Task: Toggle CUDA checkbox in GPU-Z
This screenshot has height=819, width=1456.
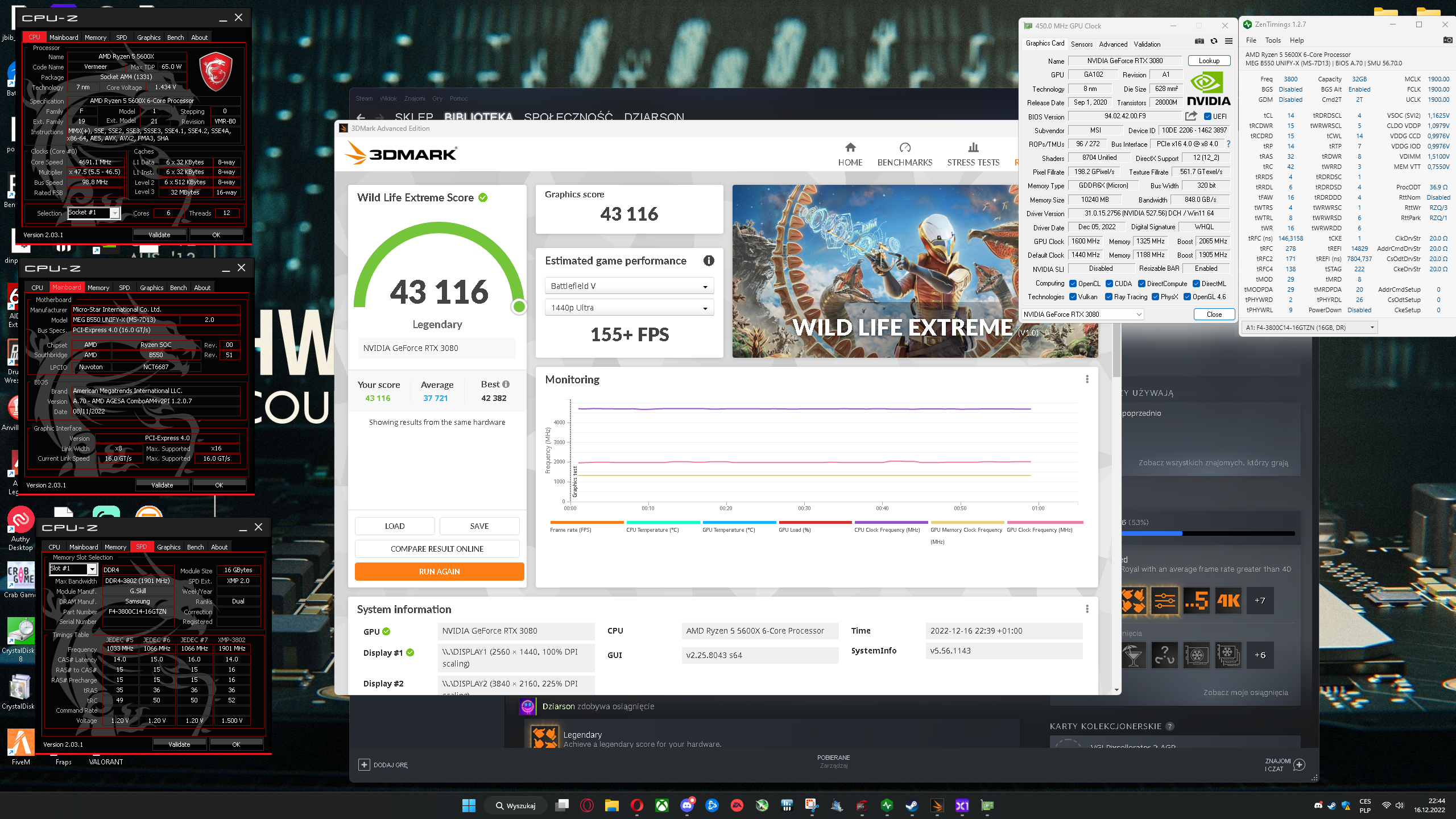Action: [1109, 284]
